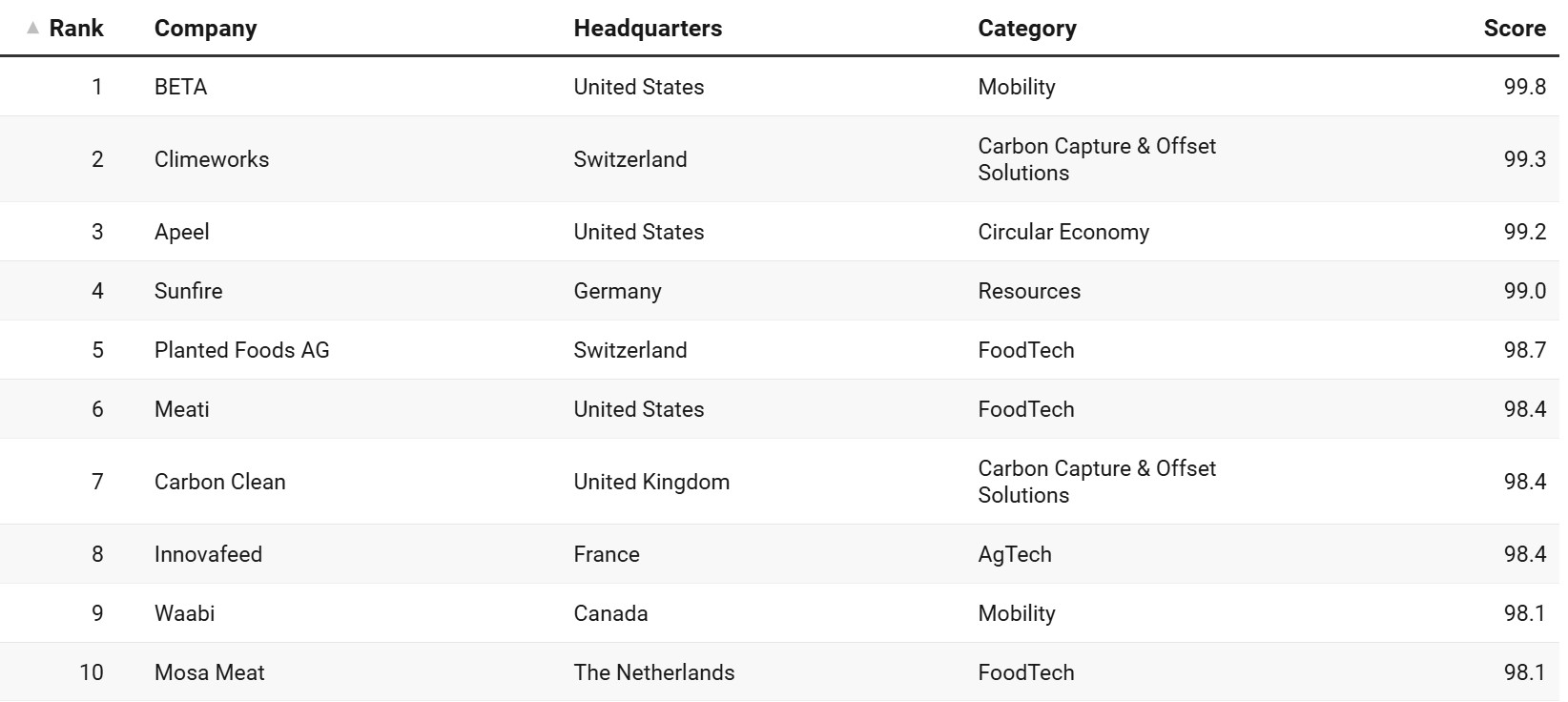Select the AgTech category cell

coord(1014,554)
